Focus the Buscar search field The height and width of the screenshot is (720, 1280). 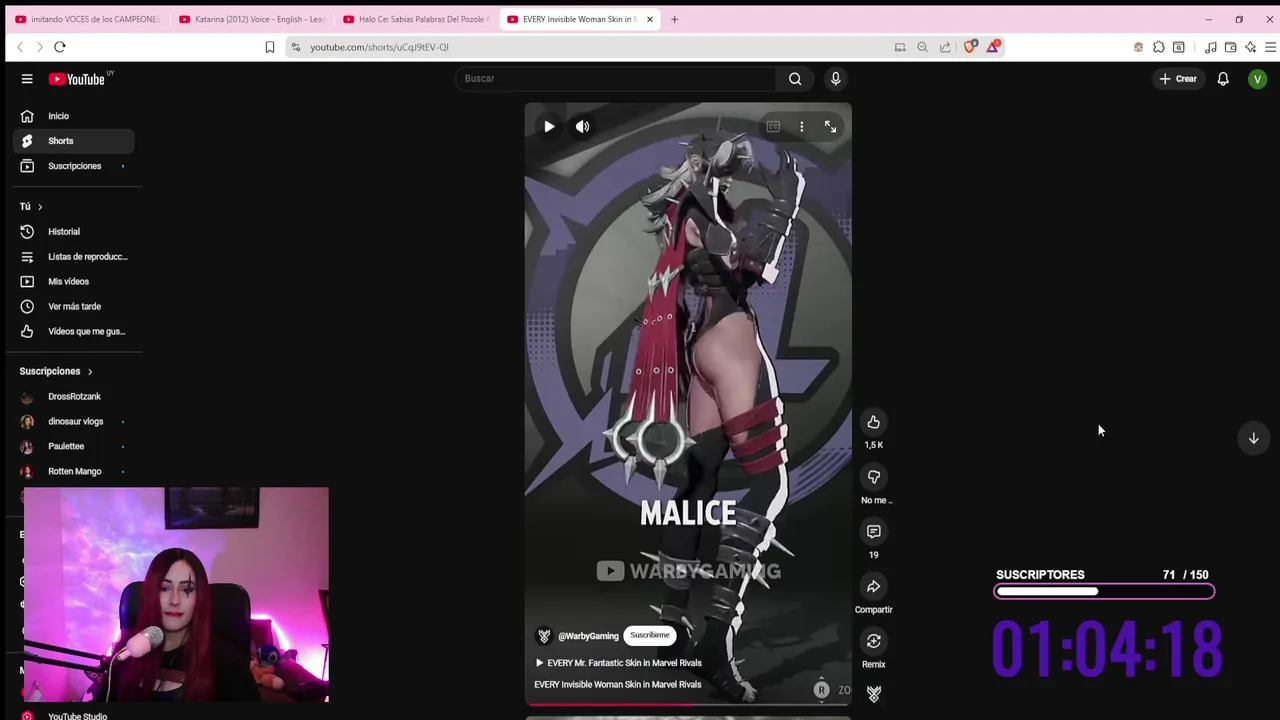[x=615, y=79]
